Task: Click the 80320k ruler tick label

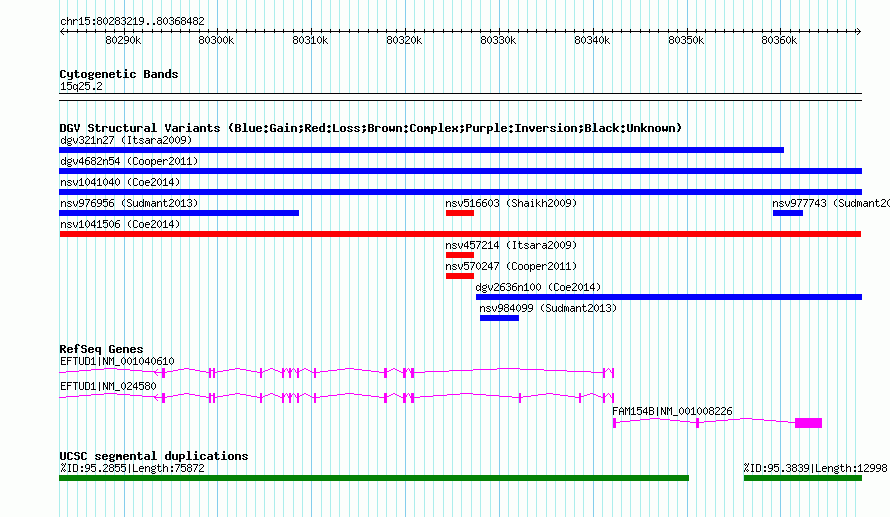Action: [404, 40]
